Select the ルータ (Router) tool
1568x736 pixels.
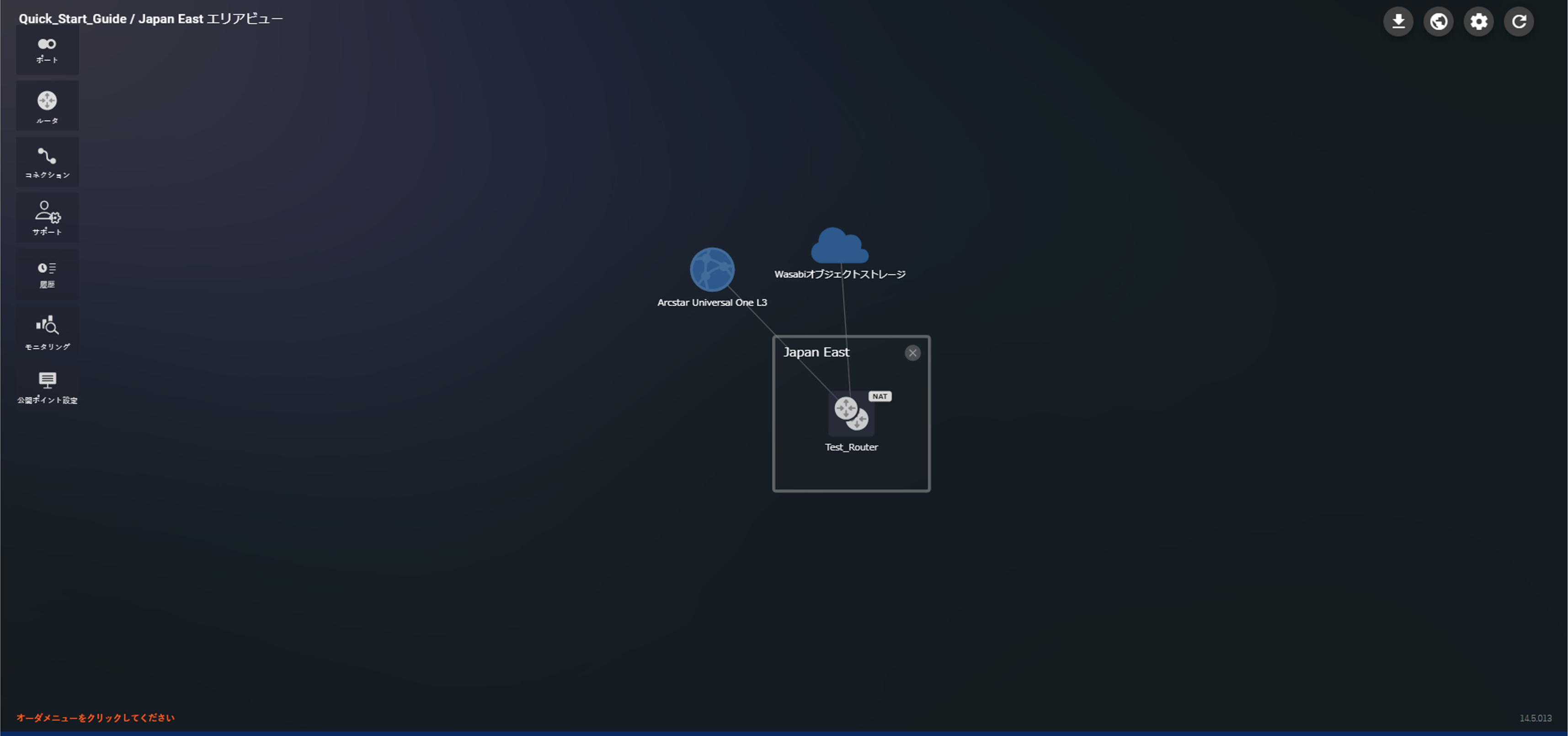[47, 105]
